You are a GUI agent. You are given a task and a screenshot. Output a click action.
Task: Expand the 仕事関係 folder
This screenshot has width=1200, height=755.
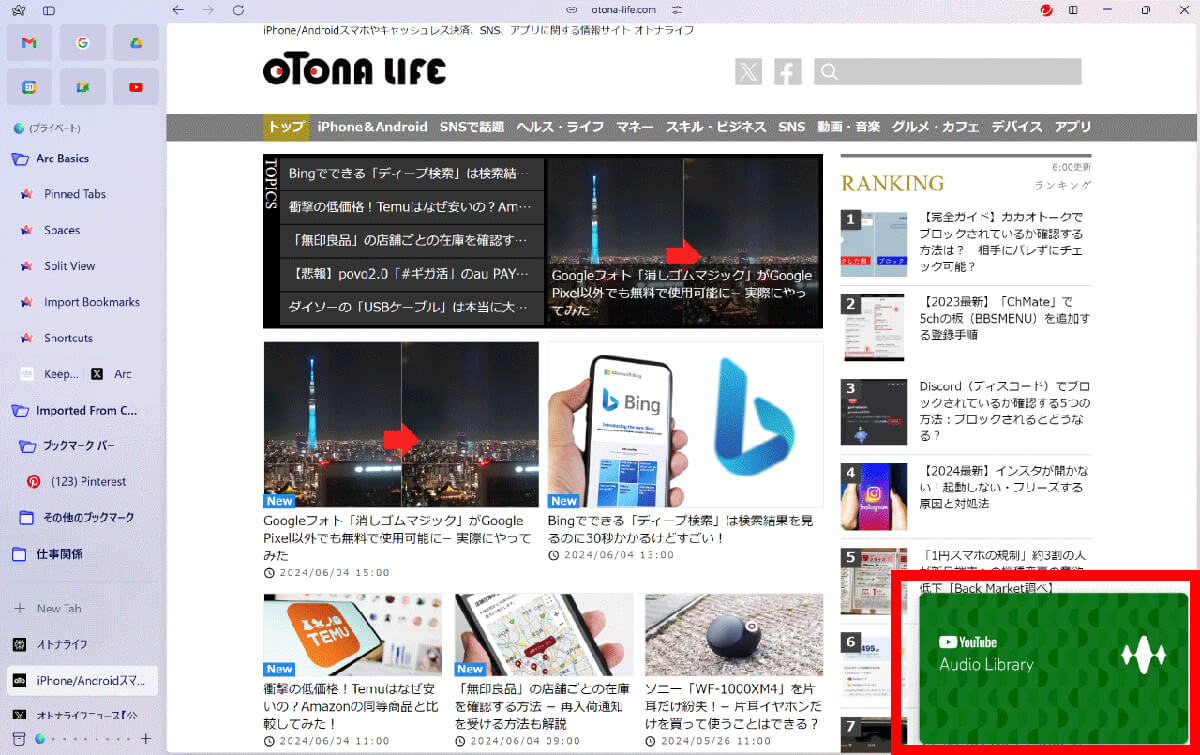click(19, 553)
